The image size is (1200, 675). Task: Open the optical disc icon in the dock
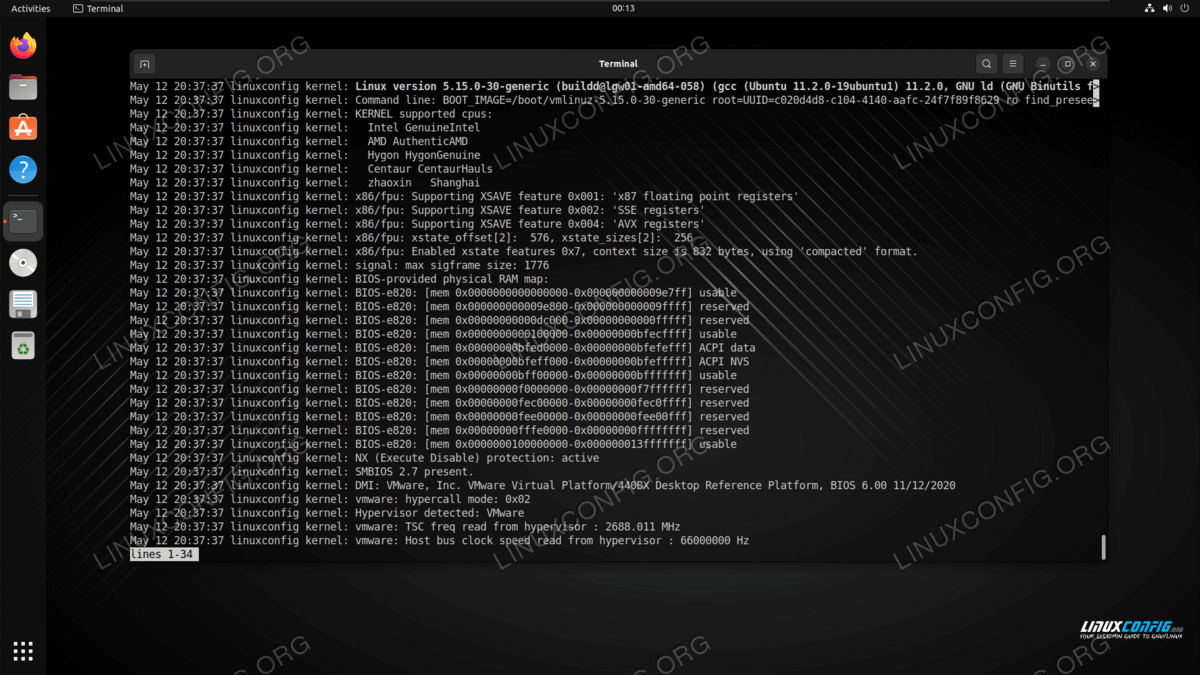(x=23, y=263)
